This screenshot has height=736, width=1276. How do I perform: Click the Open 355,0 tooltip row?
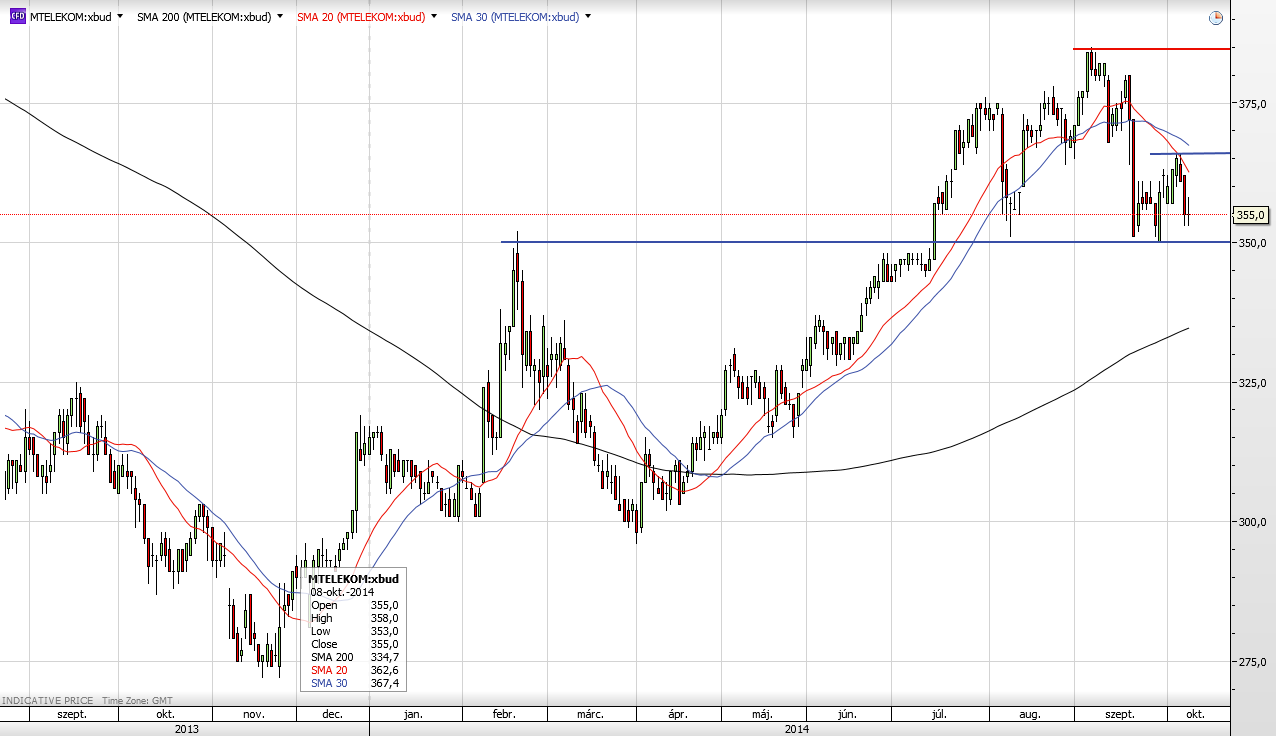point(355,605)
